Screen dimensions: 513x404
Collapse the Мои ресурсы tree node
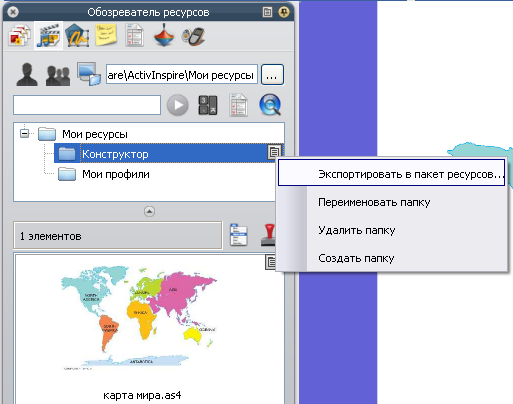pyautogui.click(x=24, y=134)
